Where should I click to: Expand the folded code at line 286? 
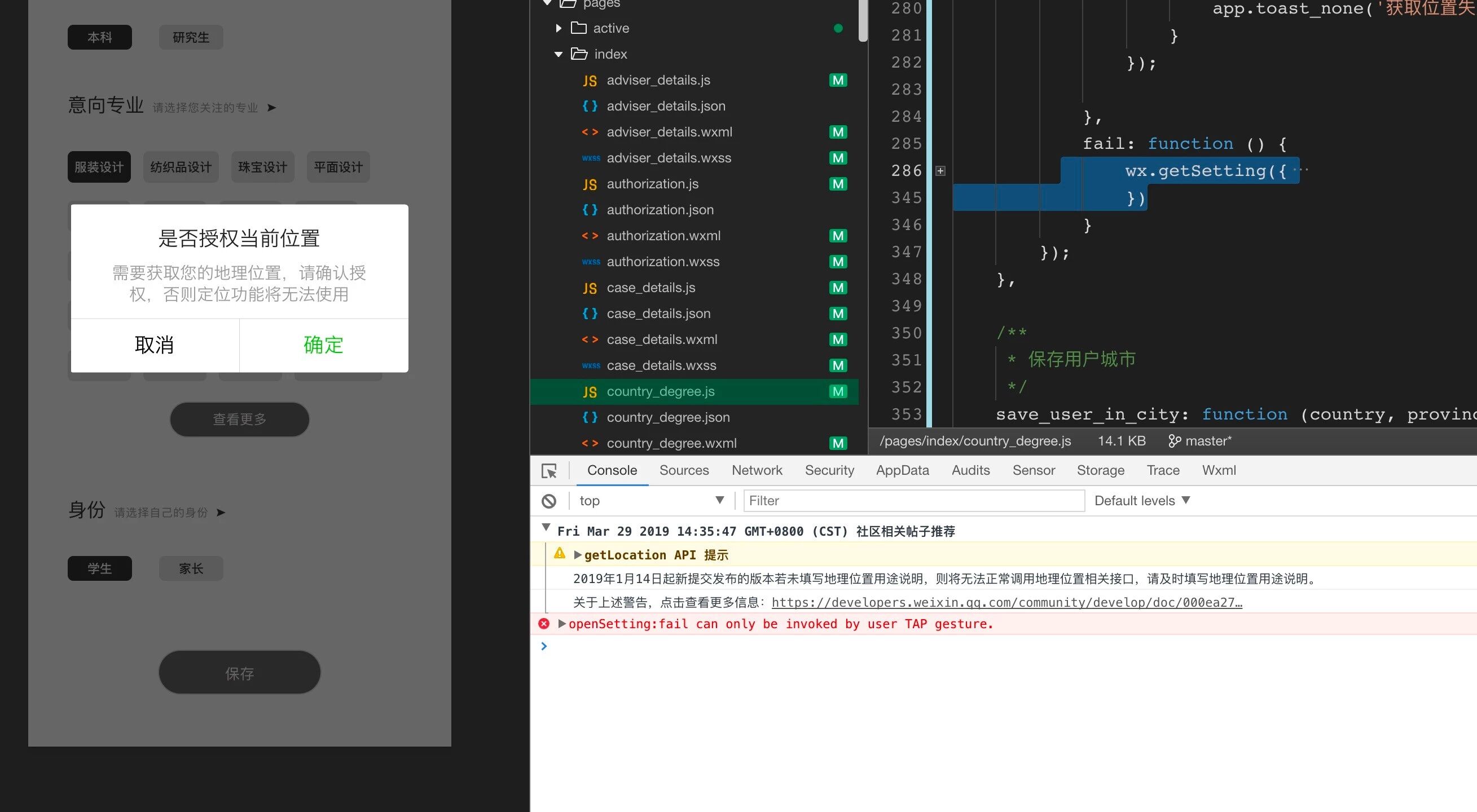click(940, 171)
